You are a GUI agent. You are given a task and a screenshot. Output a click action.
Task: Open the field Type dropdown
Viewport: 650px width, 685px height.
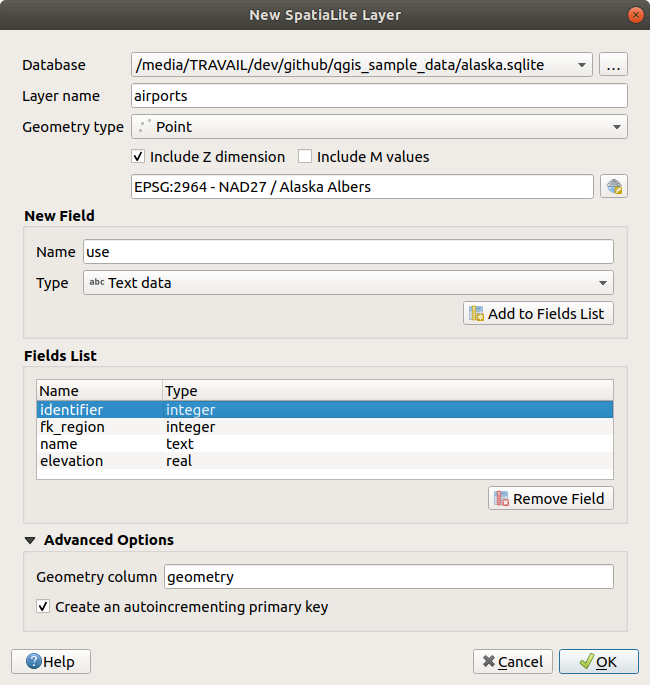coord(348,283)
